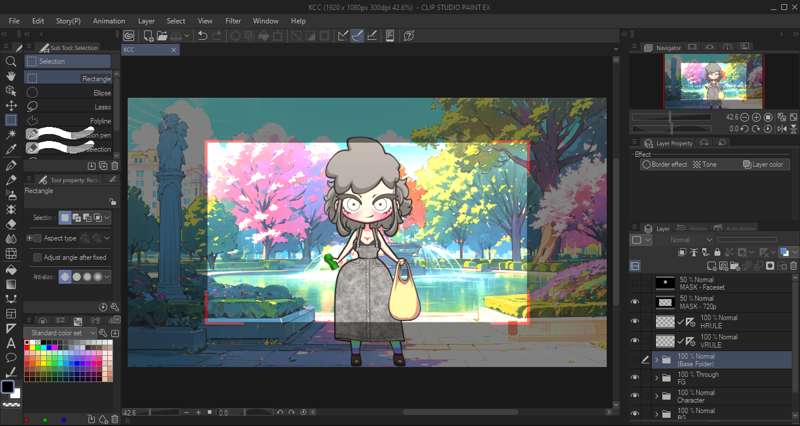Zoom out in Navigator panel

745,117
